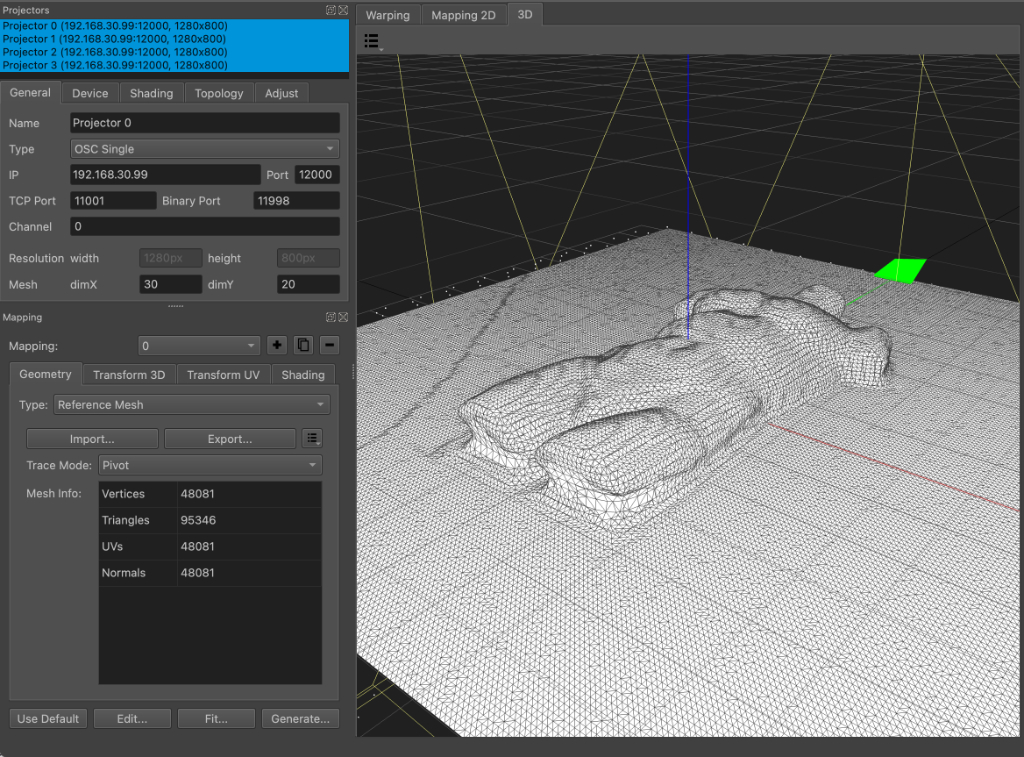Expand the geometry Type Reference Mesh dropdown
1024x757 pixels.
pos(190,405)
